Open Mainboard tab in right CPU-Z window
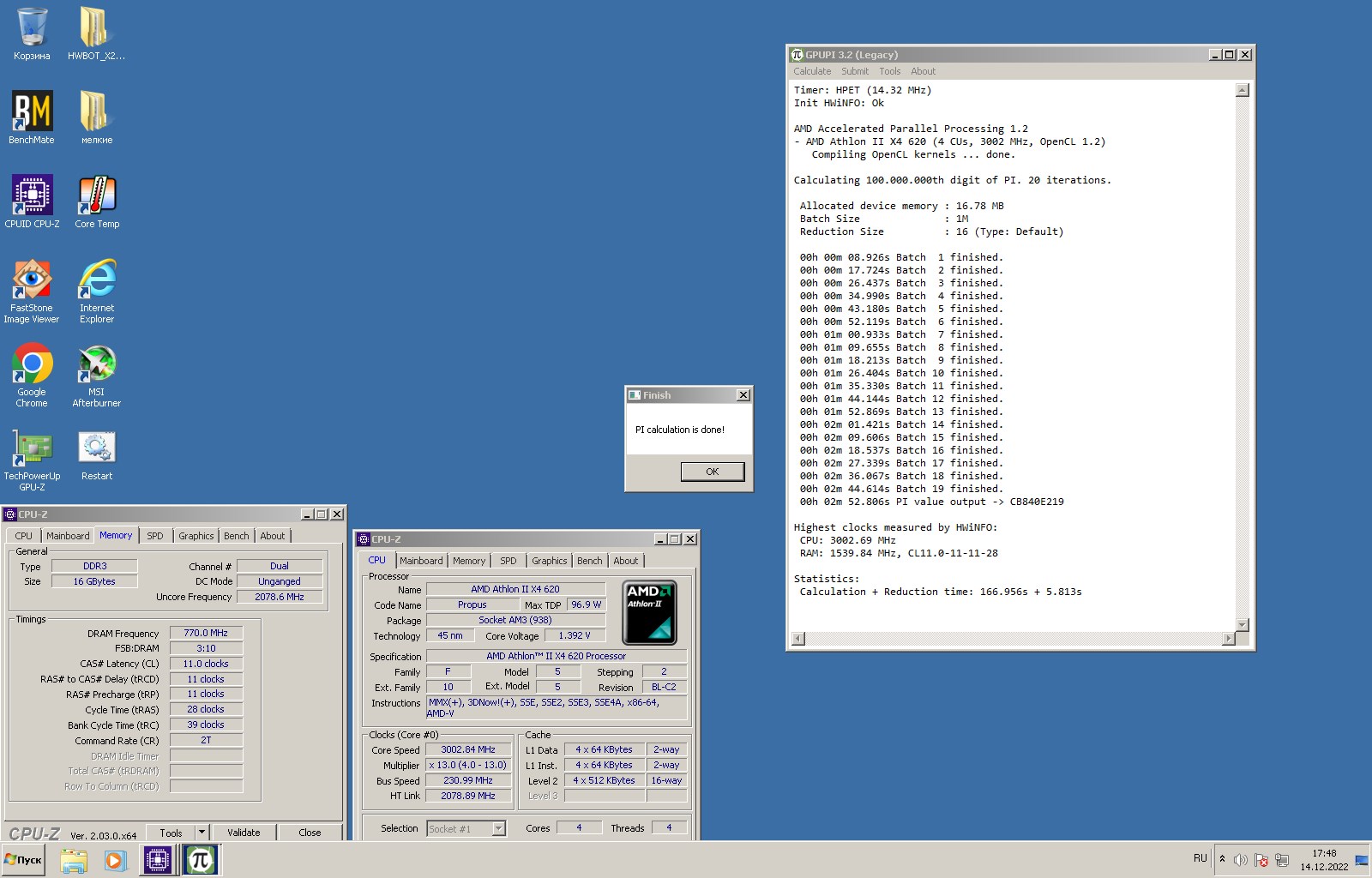The image size is (1372, 878). click(x=421, y=561)
